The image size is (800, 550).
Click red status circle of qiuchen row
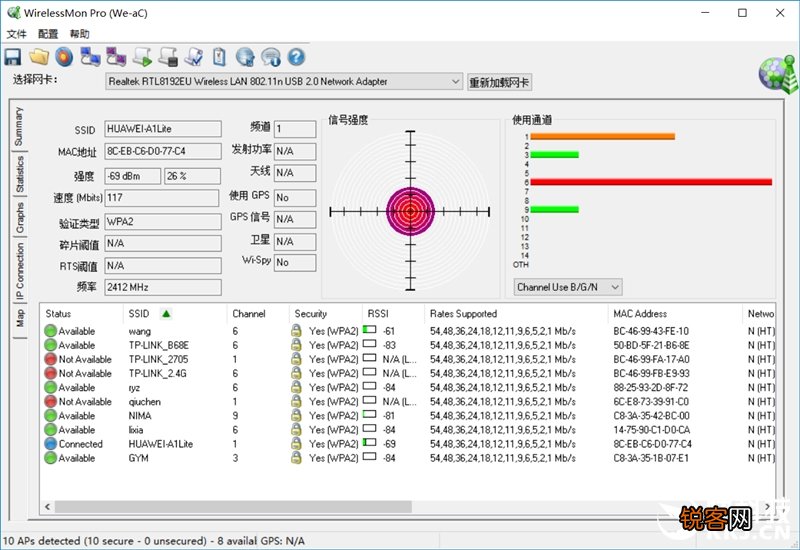(51, 402)
